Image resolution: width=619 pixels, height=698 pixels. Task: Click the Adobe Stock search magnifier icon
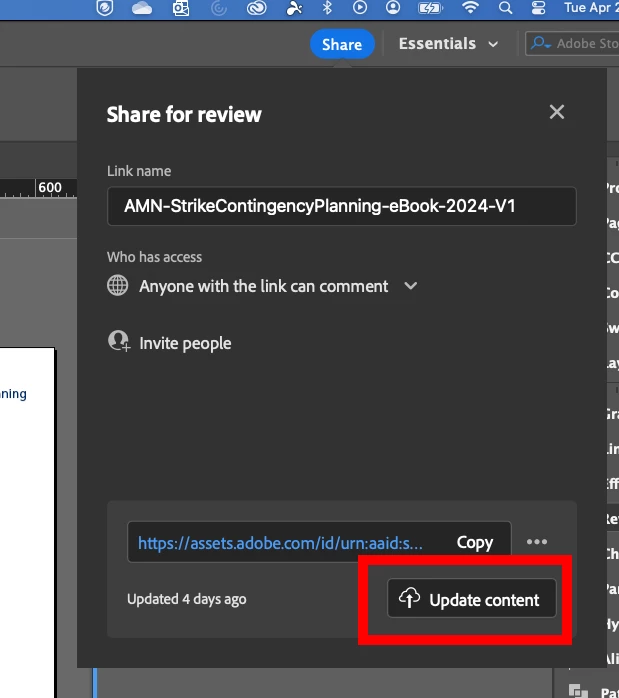pos(540,43)
